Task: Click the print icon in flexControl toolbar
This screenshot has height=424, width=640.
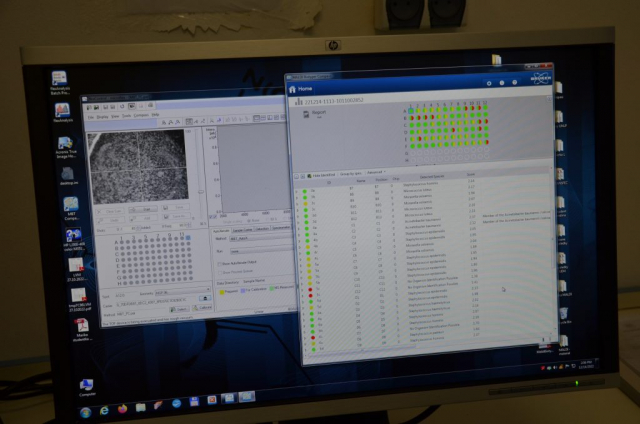Action: pyautogui.click(x=150, y=105)
